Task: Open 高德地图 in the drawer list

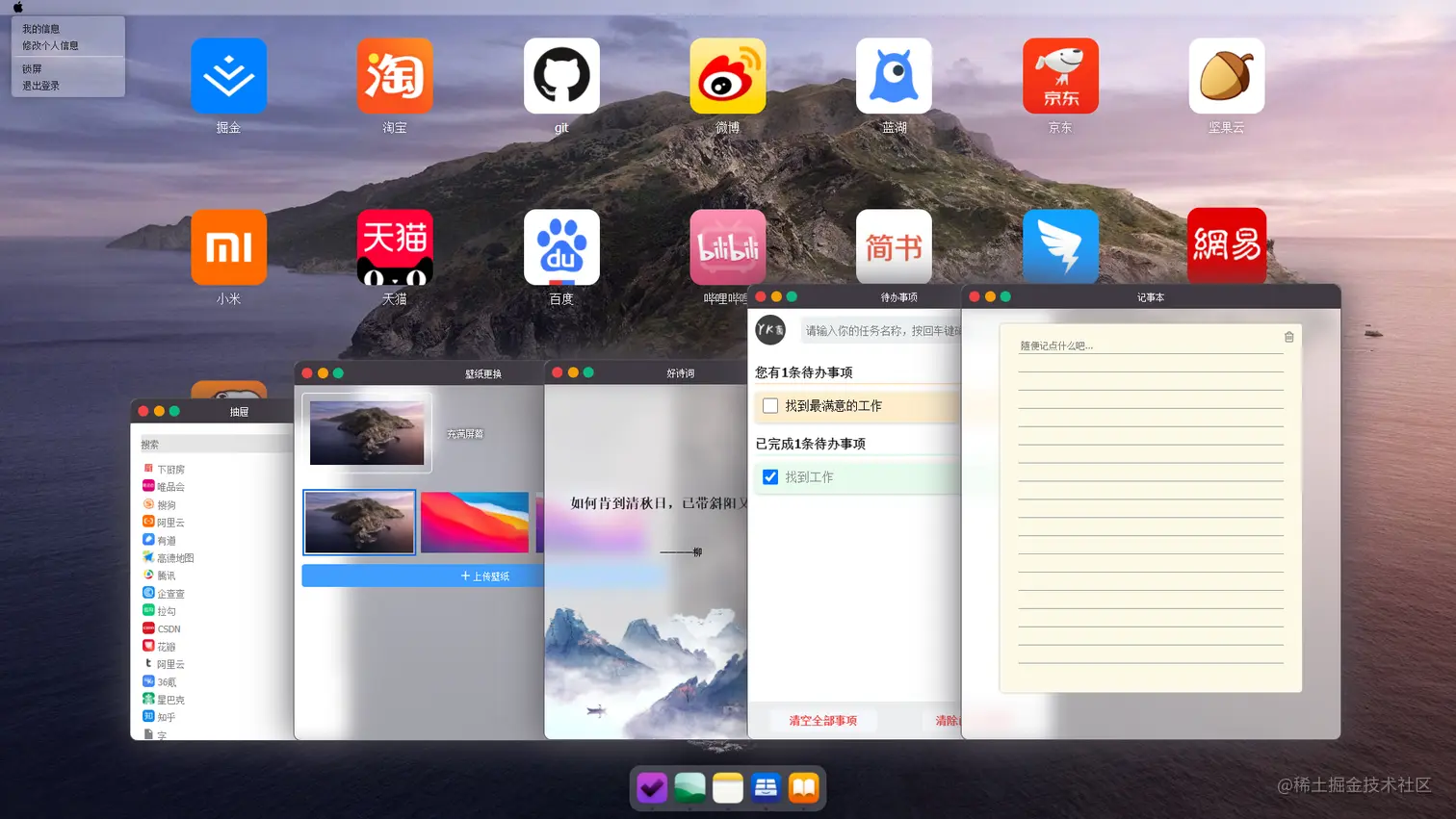Action: (x=169, y=558)
